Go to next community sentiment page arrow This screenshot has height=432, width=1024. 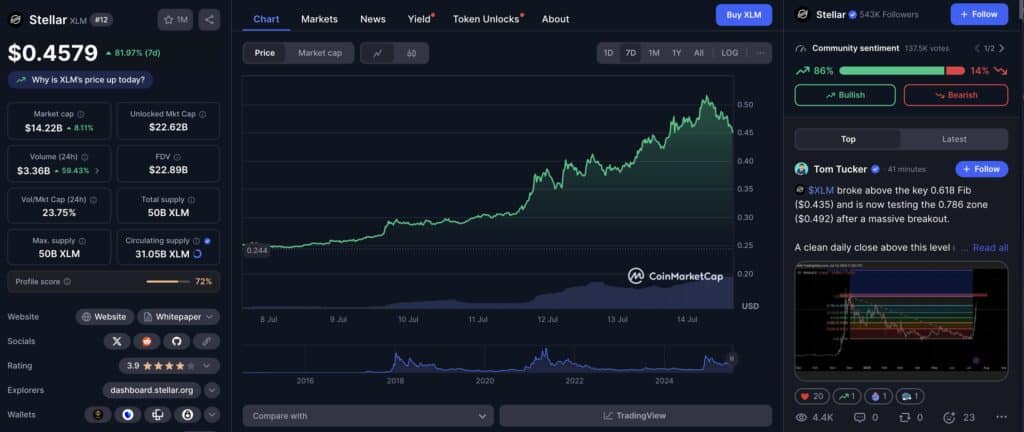(1002, 48)
